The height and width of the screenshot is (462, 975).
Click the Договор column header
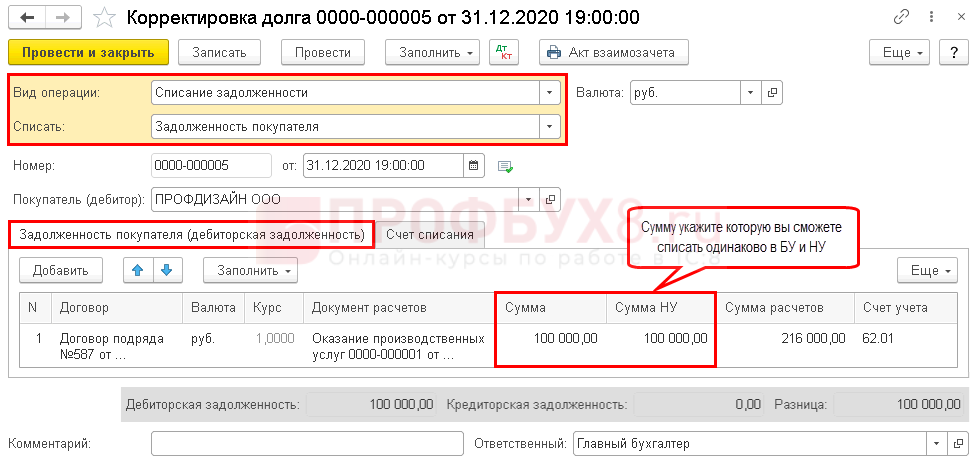(x=118, y=308)
